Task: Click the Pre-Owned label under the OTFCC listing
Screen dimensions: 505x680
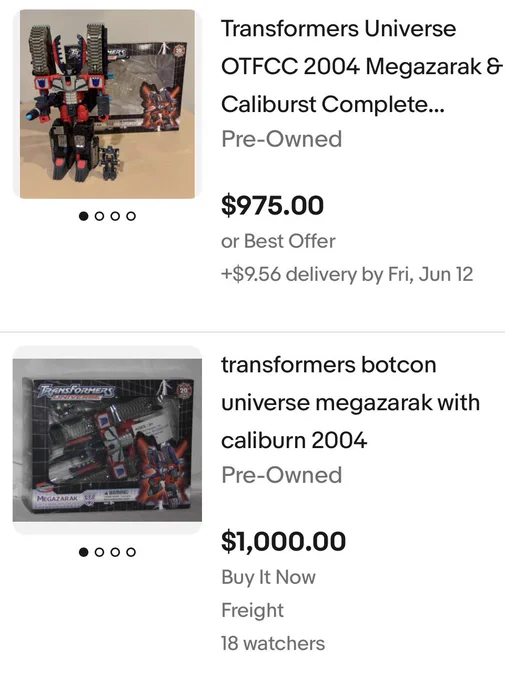Action: [x=282, y=139]
